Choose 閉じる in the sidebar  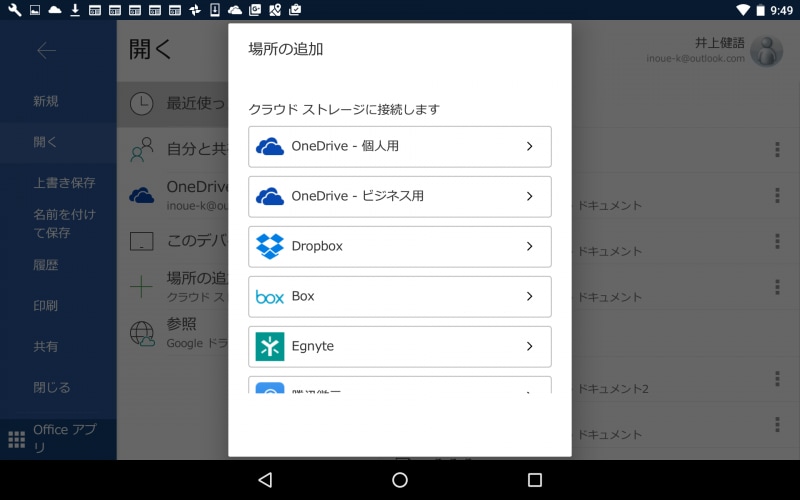(x=52, y=387)
